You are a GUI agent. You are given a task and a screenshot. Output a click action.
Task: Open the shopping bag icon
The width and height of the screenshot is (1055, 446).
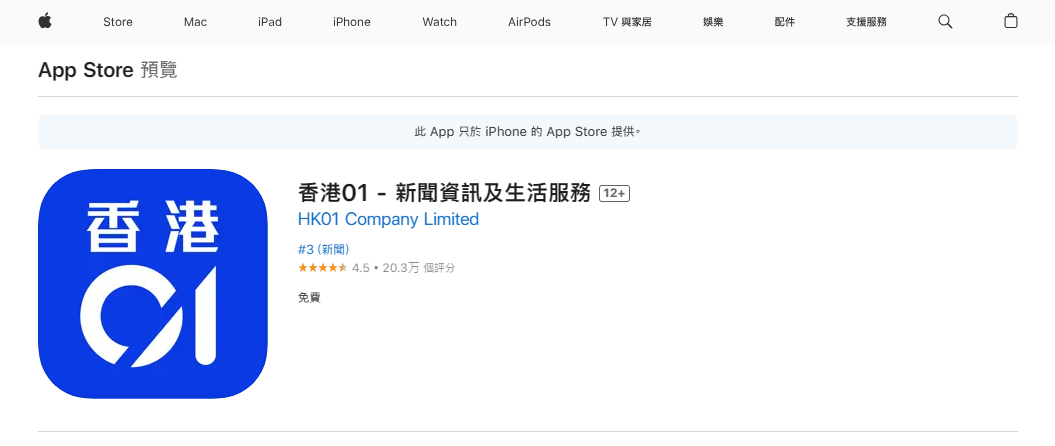coord(1011,22)
